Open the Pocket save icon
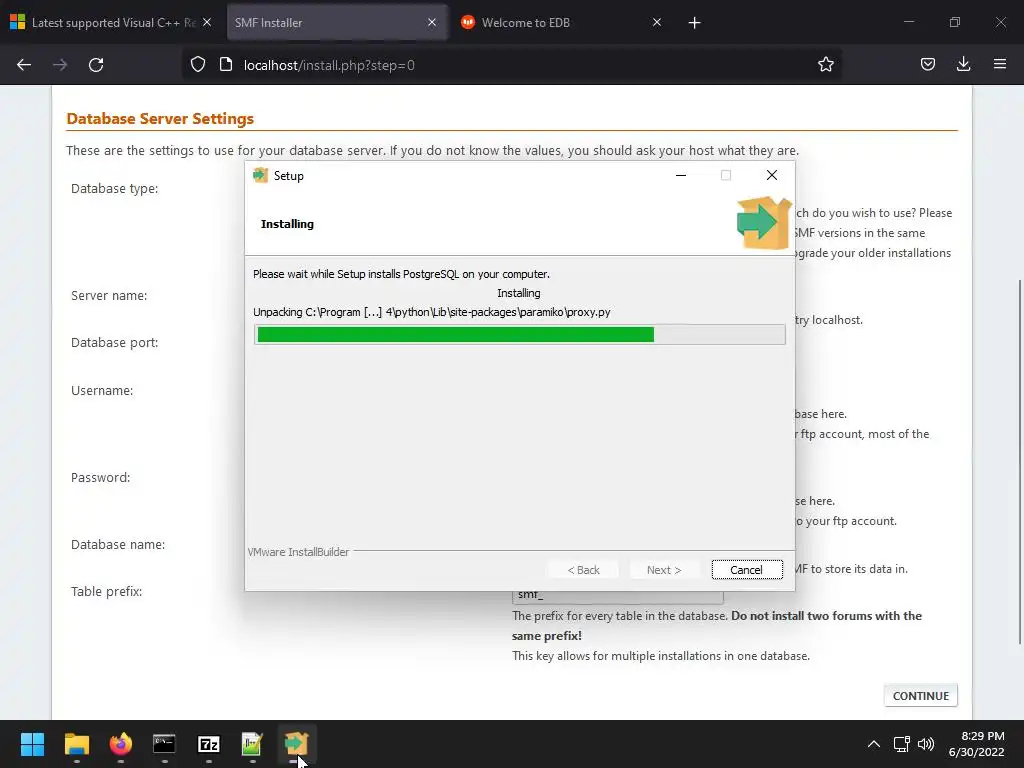The height and width of the screenshot is (768, 1024). (927, 65)
